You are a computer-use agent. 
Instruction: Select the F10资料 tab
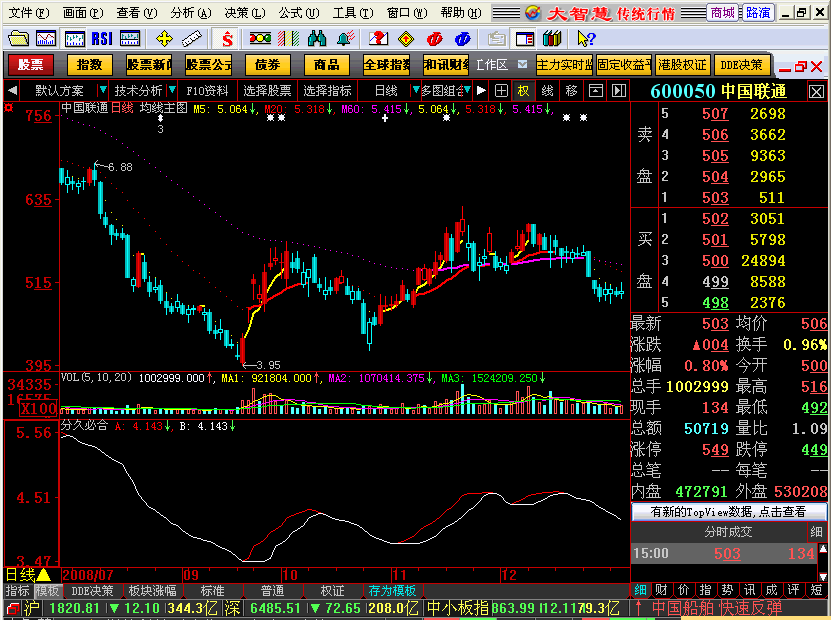coord(207,91)
